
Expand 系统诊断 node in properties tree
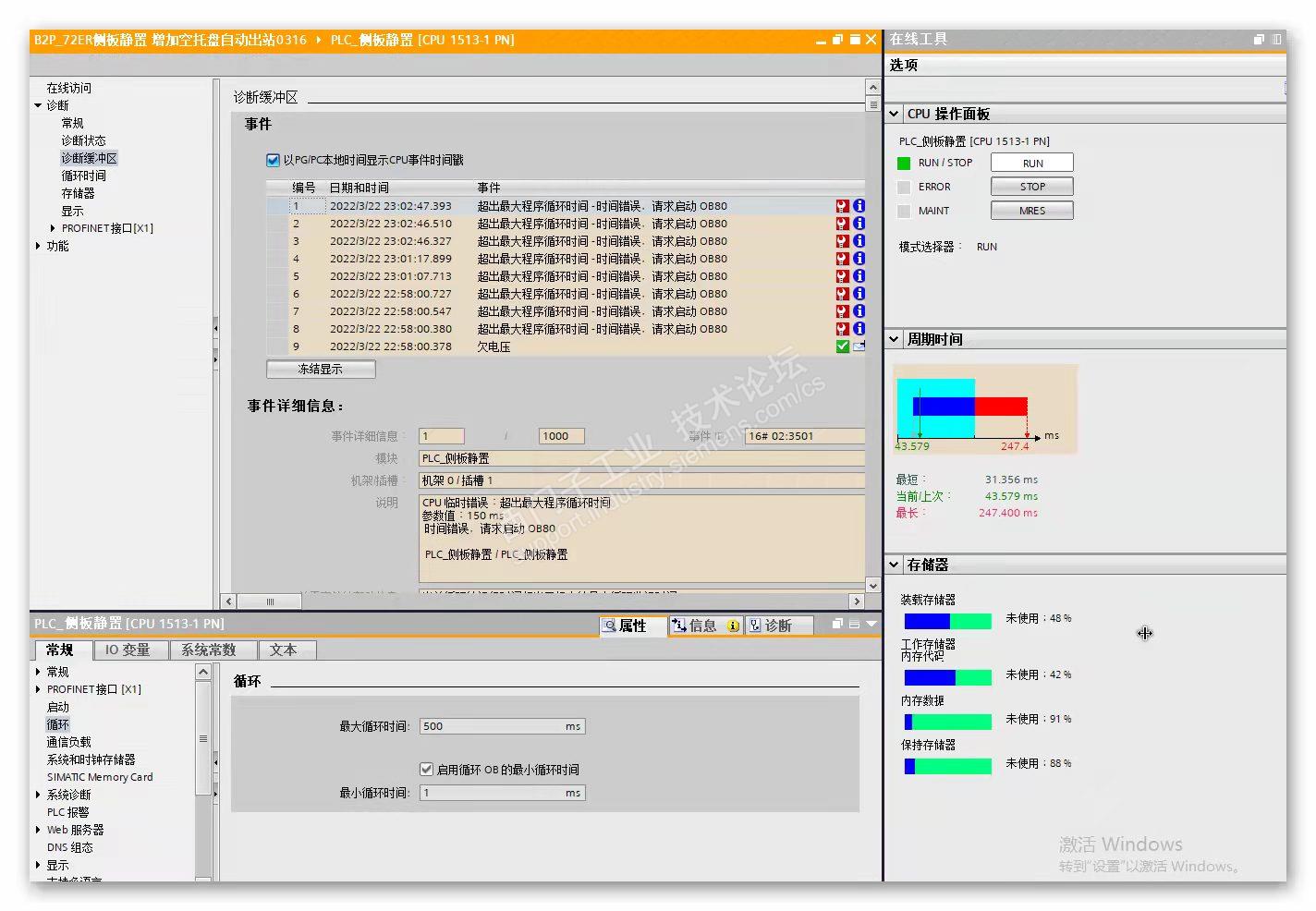[x=38, y=795]
